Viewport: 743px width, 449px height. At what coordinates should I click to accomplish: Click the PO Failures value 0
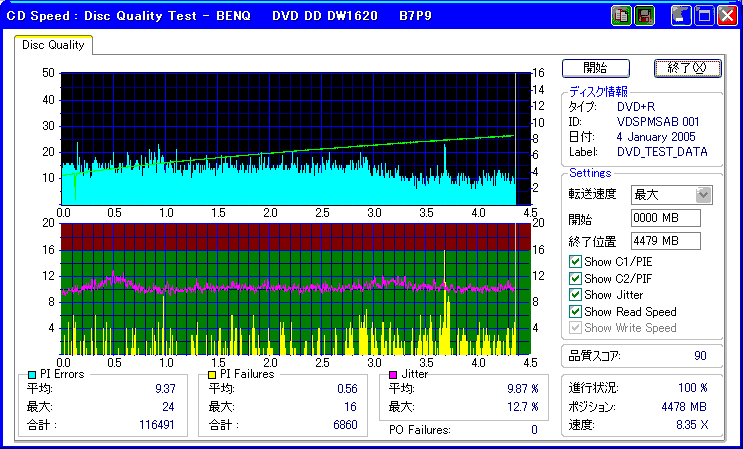point(534,430)
